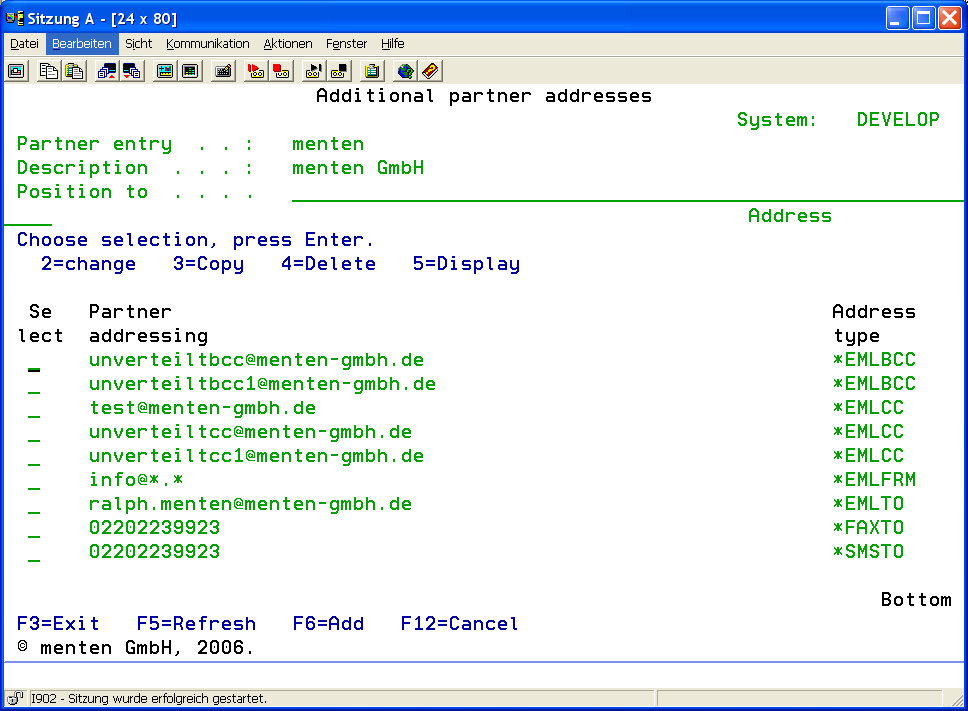Screen dimensions: 968x711
Task: Click the F12=Cancel function key label
Action: pos(459,624)
